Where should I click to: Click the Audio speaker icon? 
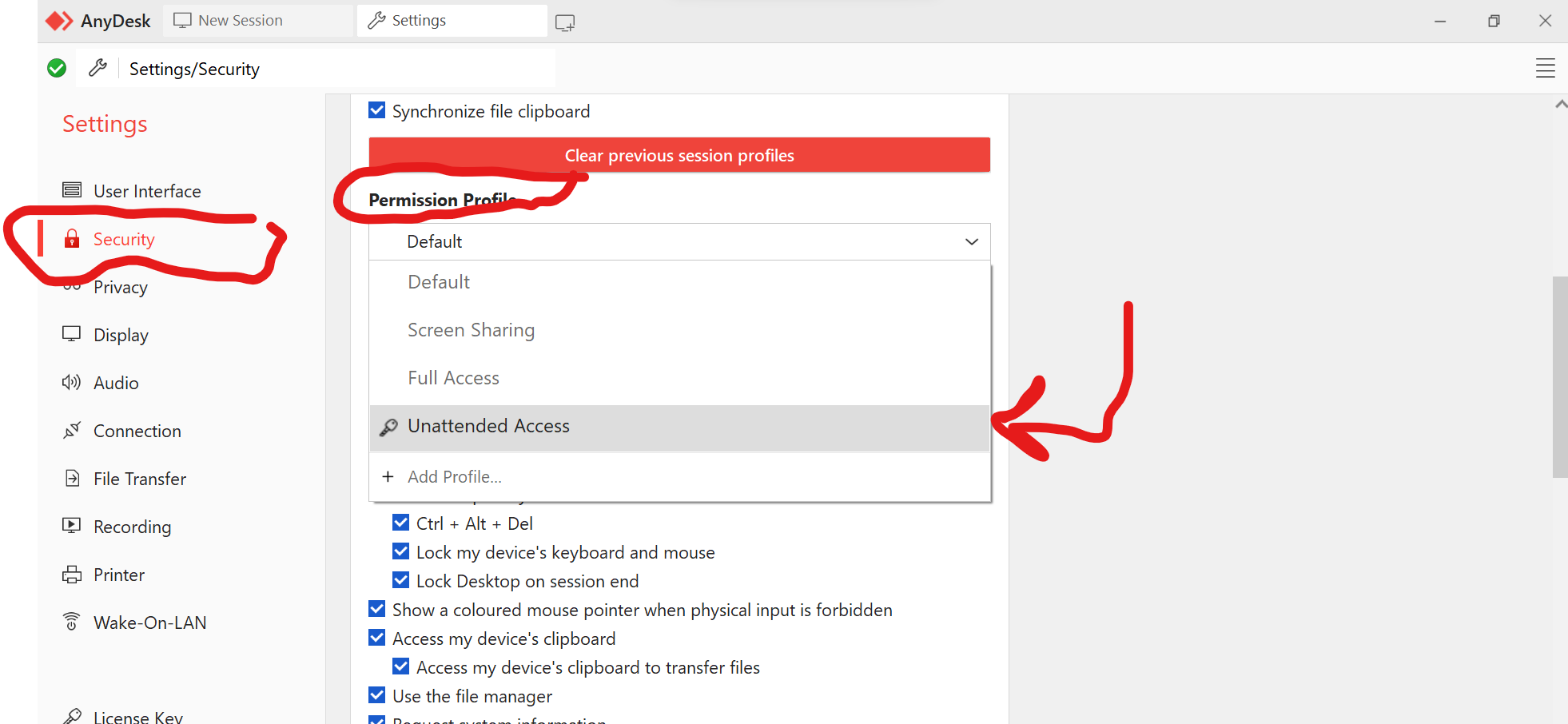pyautogui.click(x=72, y=382)
